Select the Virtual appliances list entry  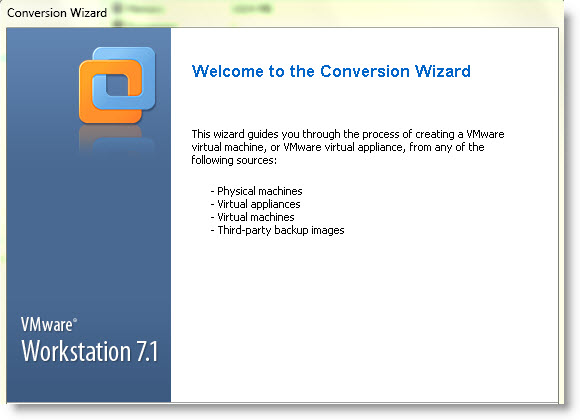255,204
